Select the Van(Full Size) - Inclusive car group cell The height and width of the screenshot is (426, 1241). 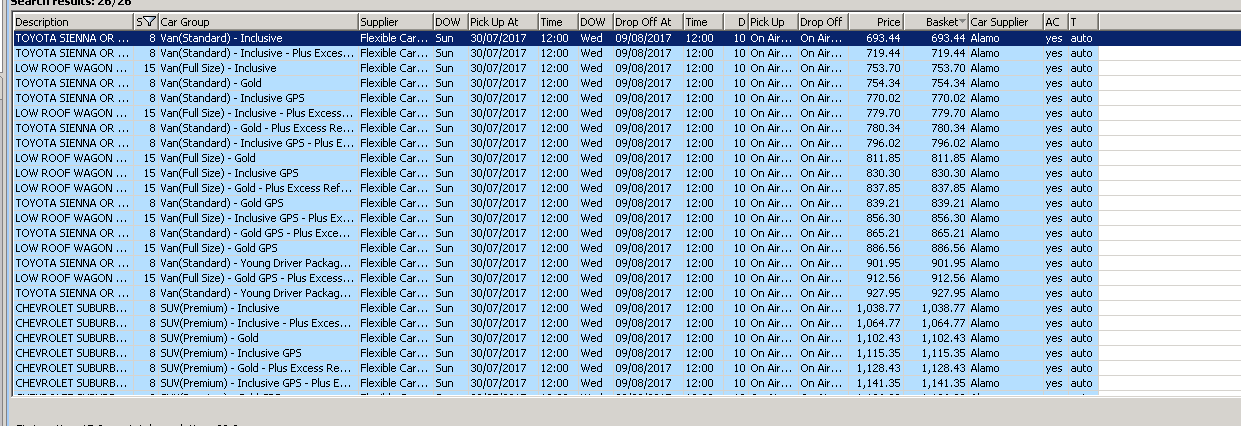tap(258, 68)
